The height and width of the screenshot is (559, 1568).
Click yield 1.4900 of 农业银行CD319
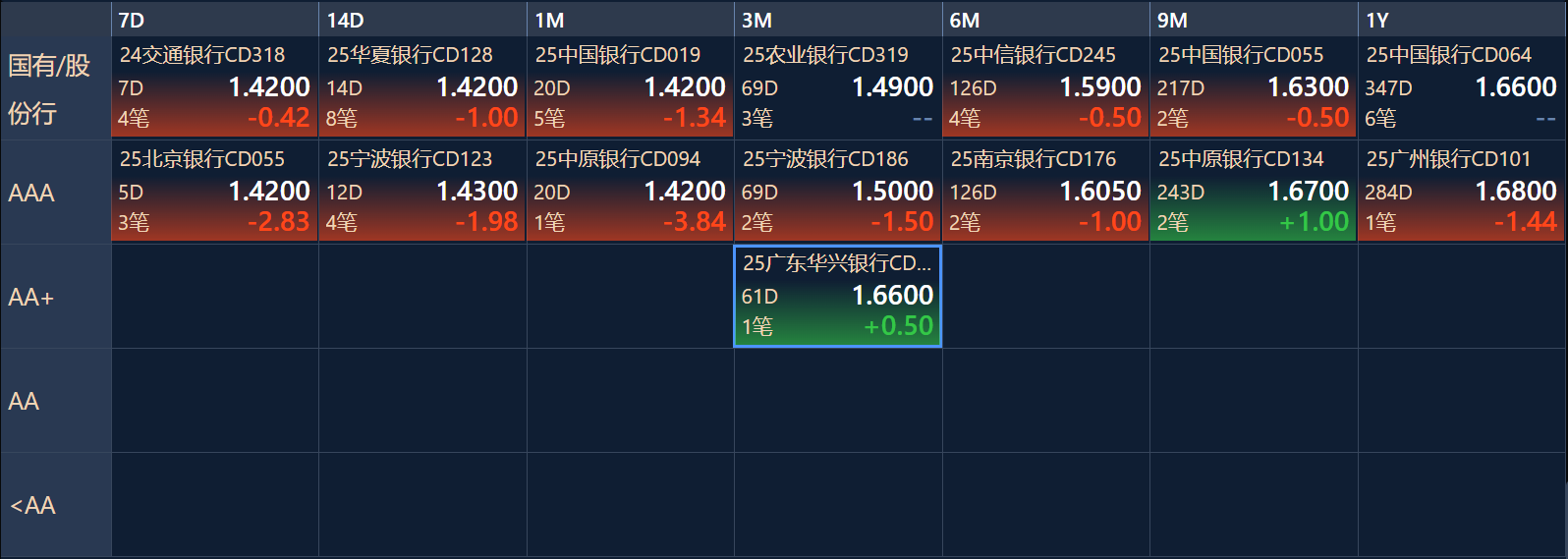[x=892, y=87]
